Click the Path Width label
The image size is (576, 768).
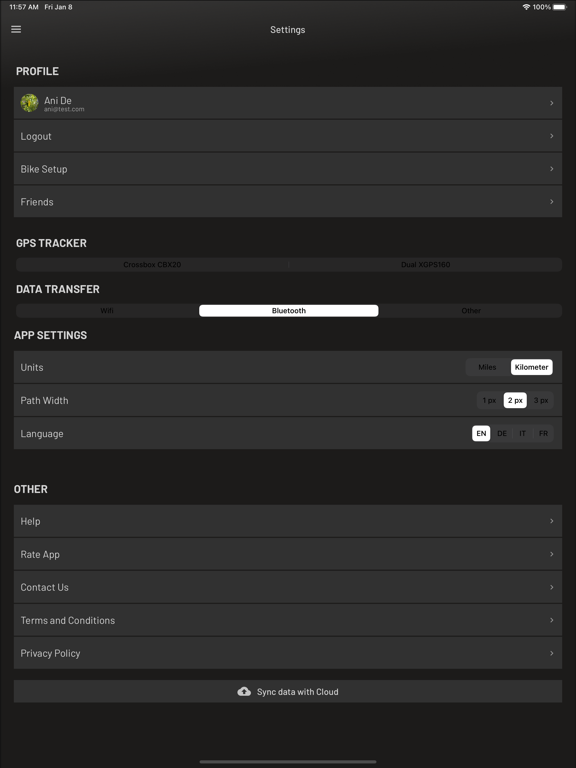[44, 400]
